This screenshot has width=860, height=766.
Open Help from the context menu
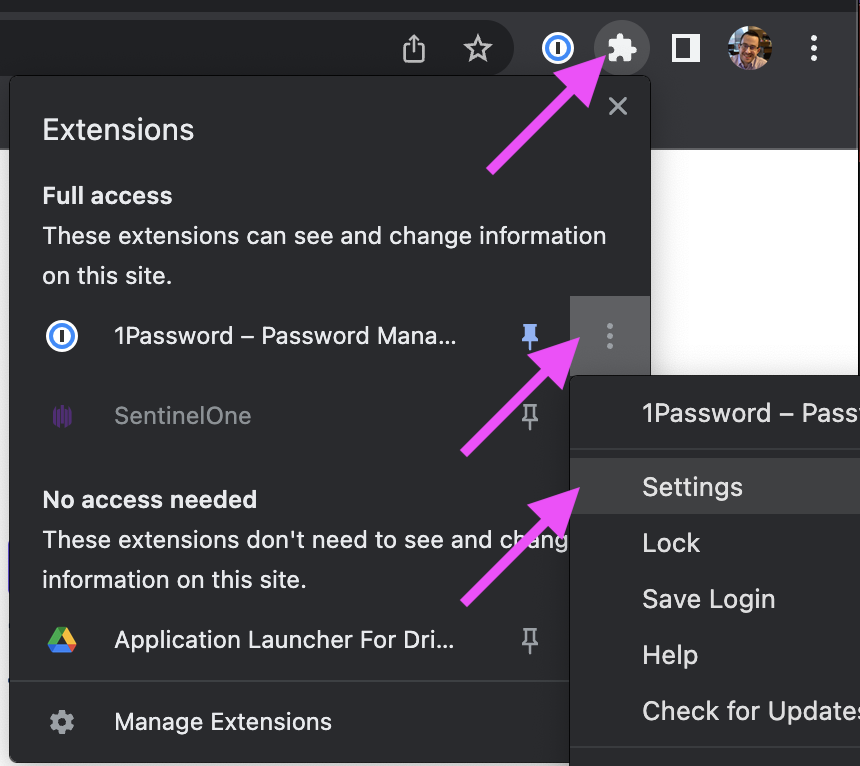coord(670,655)
